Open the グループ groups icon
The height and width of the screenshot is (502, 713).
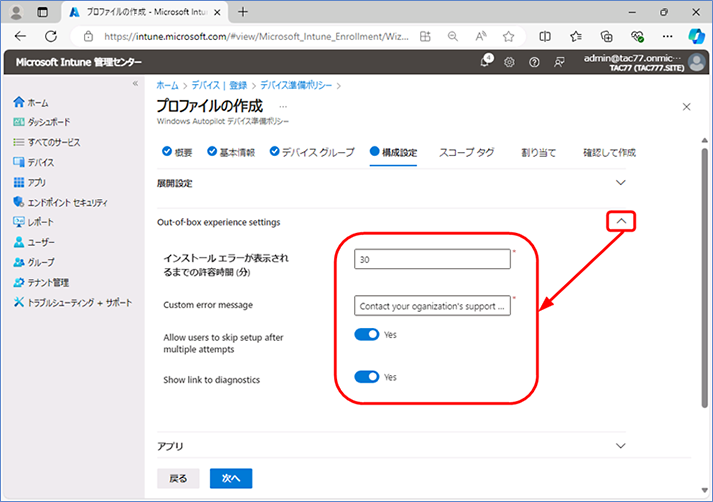point(19,262)
